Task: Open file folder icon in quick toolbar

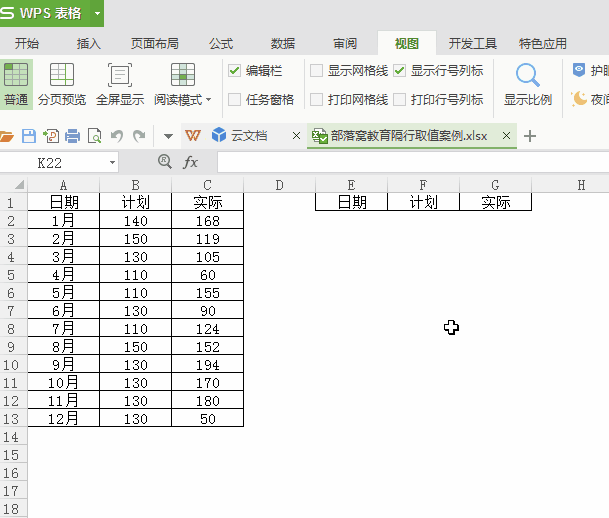Action: (x=7, y=136)
